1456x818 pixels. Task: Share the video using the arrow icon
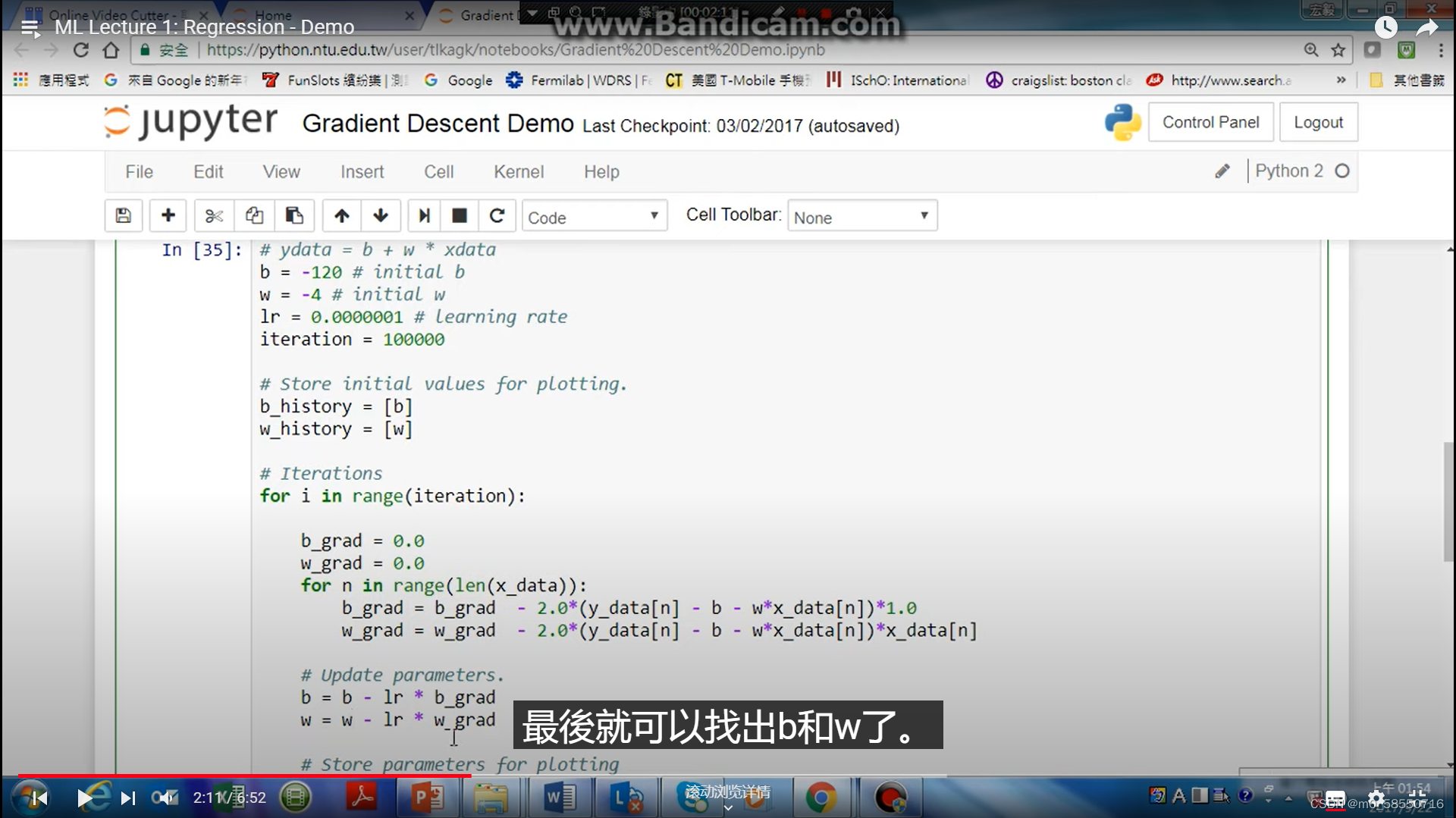pos(1427,27)
